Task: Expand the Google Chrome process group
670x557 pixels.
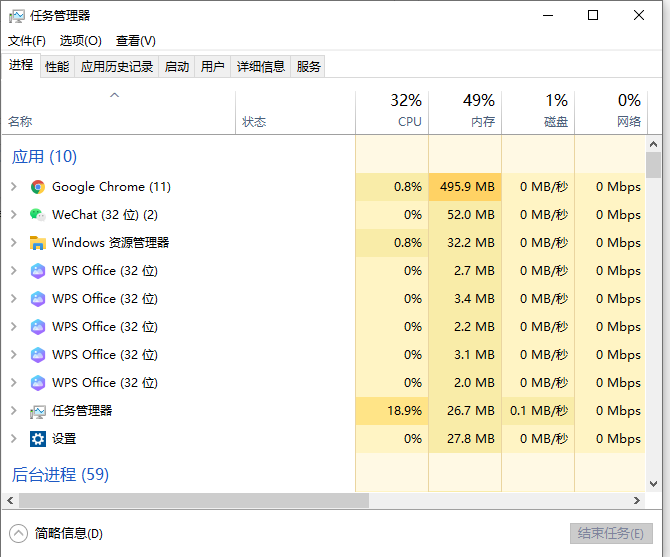Action: pyautogui.click(x=13, y=187)
